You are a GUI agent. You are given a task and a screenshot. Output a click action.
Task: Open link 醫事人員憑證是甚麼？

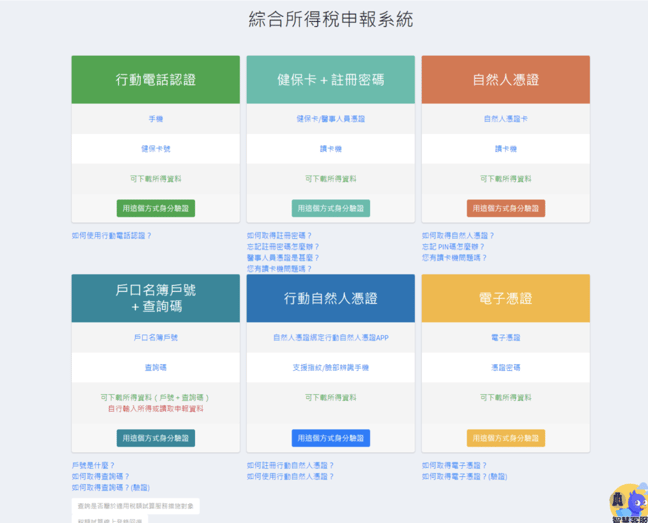tap(283, 258)
